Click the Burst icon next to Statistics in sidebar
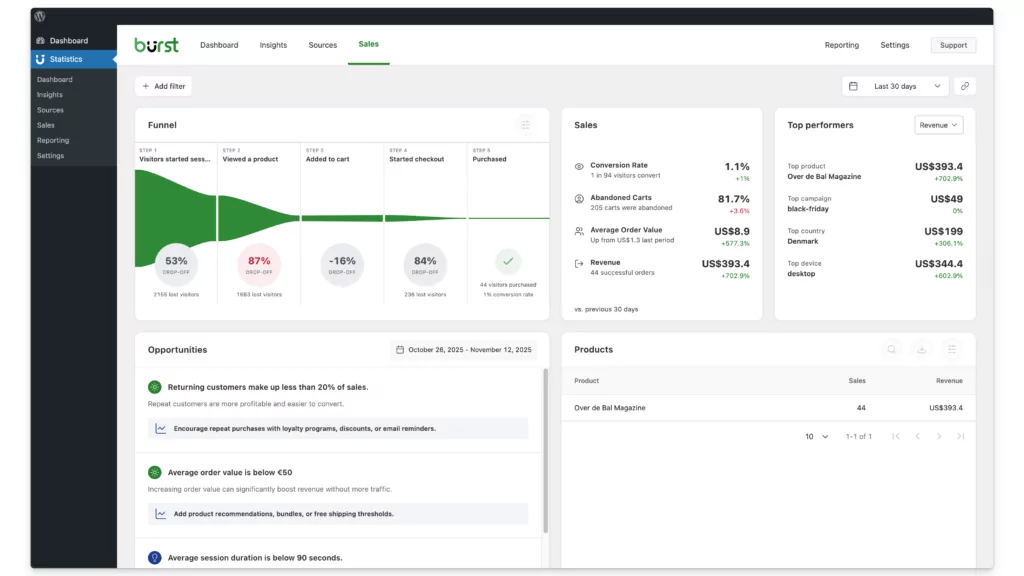The image size is (1024, 576). click(38, 58)
